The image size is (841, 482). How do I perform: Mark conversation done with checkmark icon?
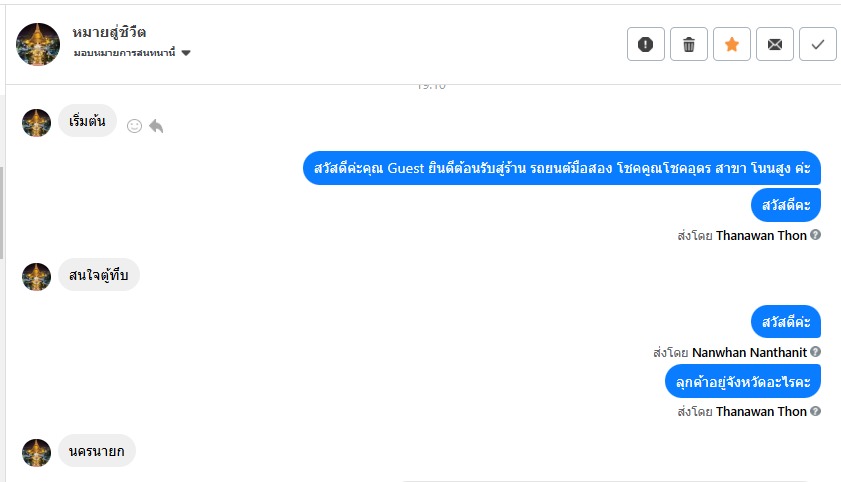tap(817, 44)
